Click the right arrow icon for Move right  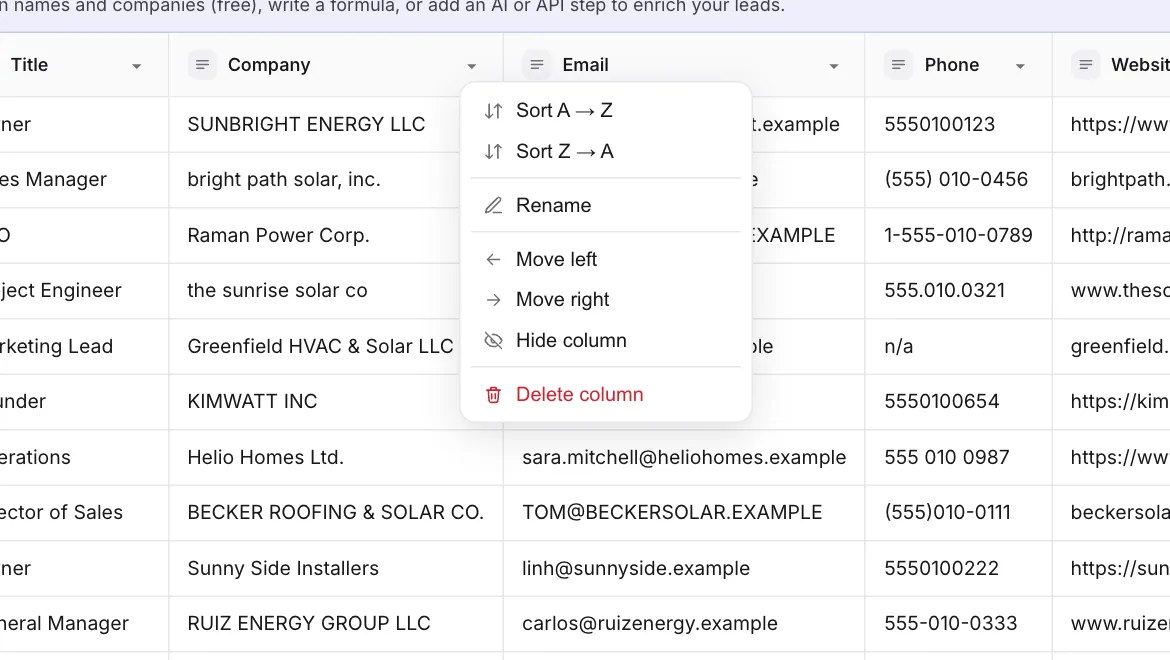point(493,300)
